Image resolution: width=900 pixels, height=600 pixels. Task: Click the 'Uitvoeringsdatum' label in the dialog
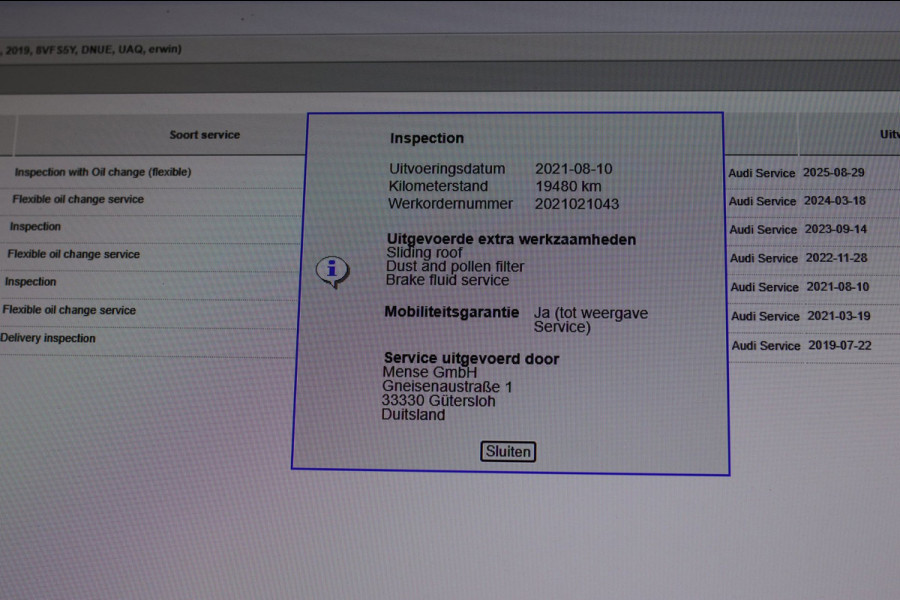click(x=447, y=169)
